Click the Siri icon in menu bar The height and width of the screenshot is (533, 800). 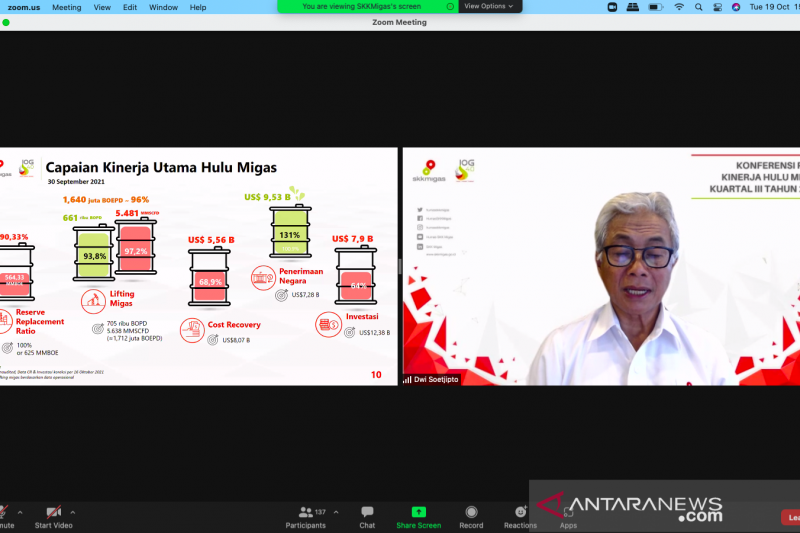pyautogui.click(x=736, y=7)
